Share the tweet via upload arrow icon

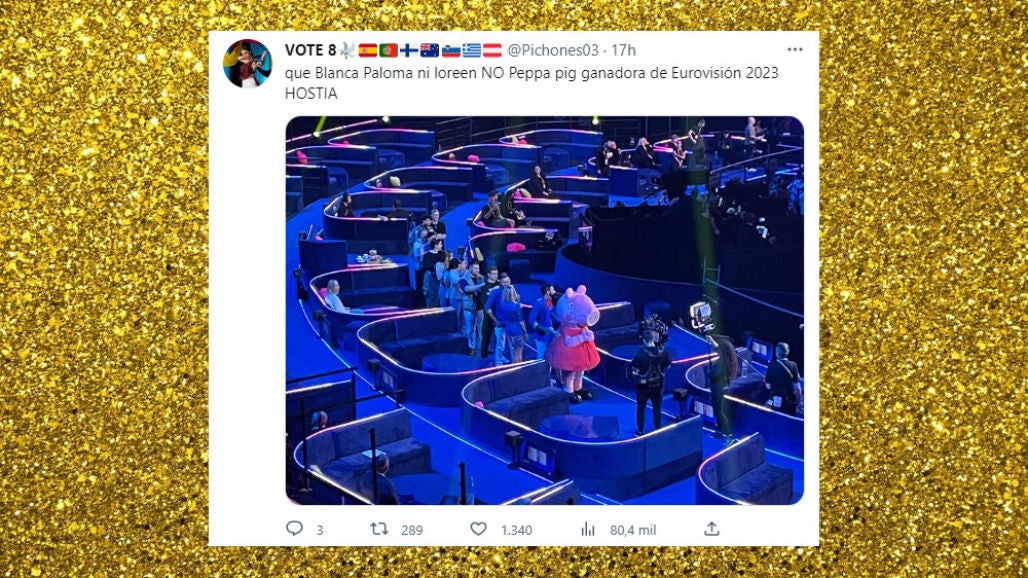pos(712,529)
